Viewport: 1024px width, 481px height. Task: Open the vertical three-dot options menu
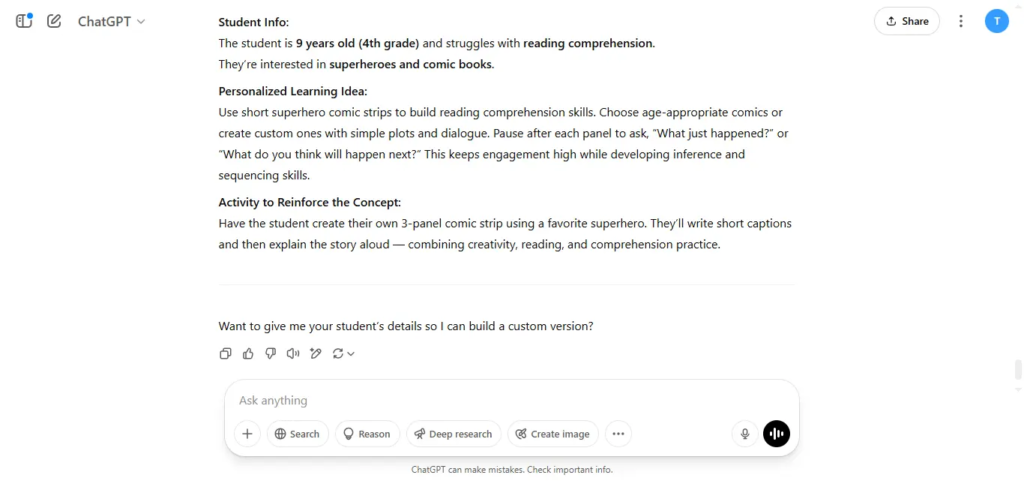(961, 21)
